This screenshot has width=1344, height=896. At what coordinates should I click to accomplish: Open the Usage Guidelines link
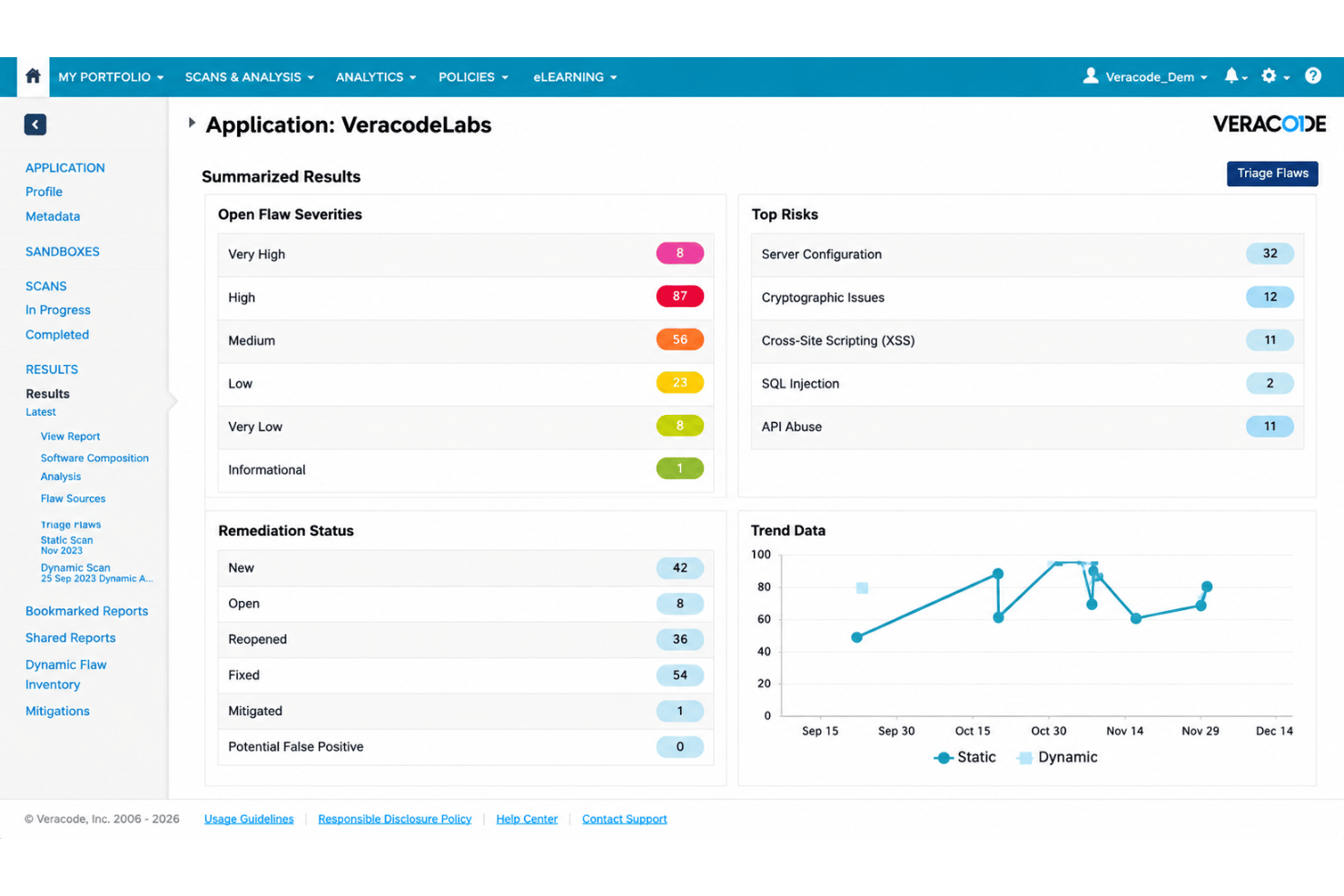(249, 819)
